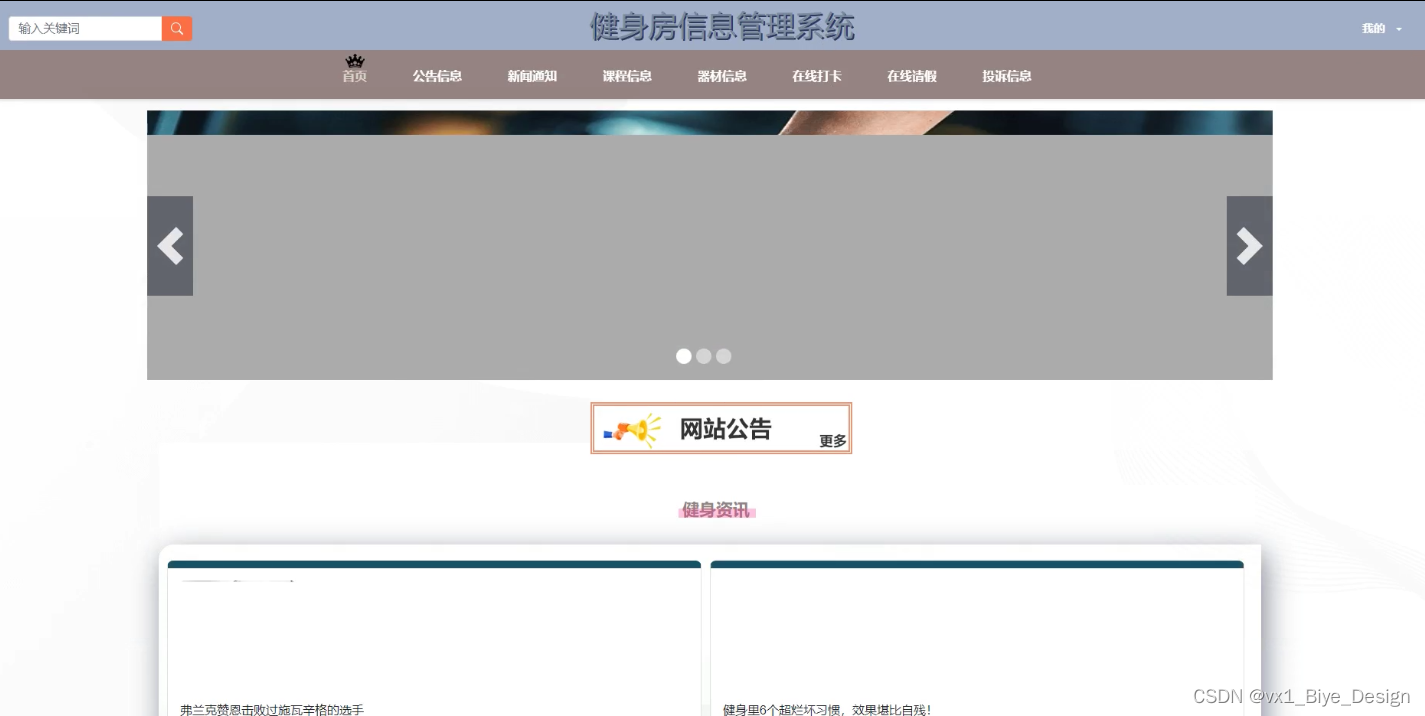Focus the keyword search input field

(85, 29)
